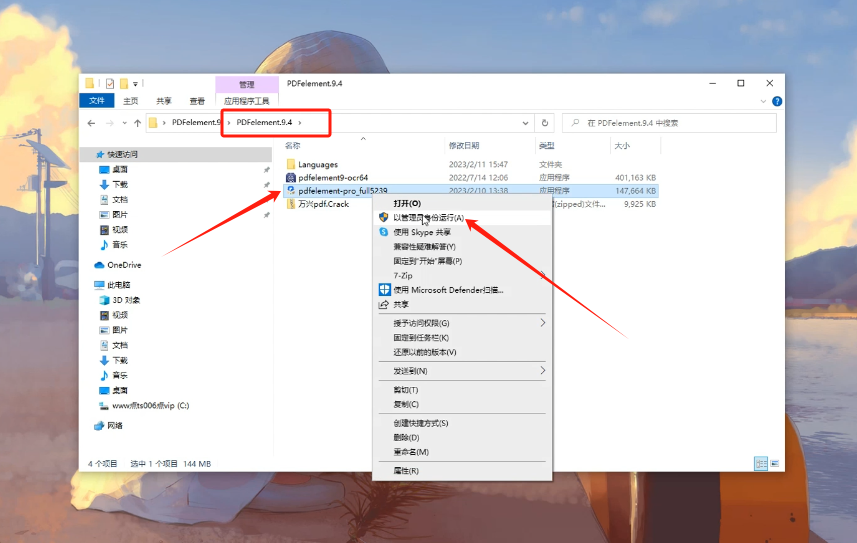Select pdfelement-pro_full5239 file icon
Image resolution: width=857 pixels, height=543 pixels.
(291, 190)
